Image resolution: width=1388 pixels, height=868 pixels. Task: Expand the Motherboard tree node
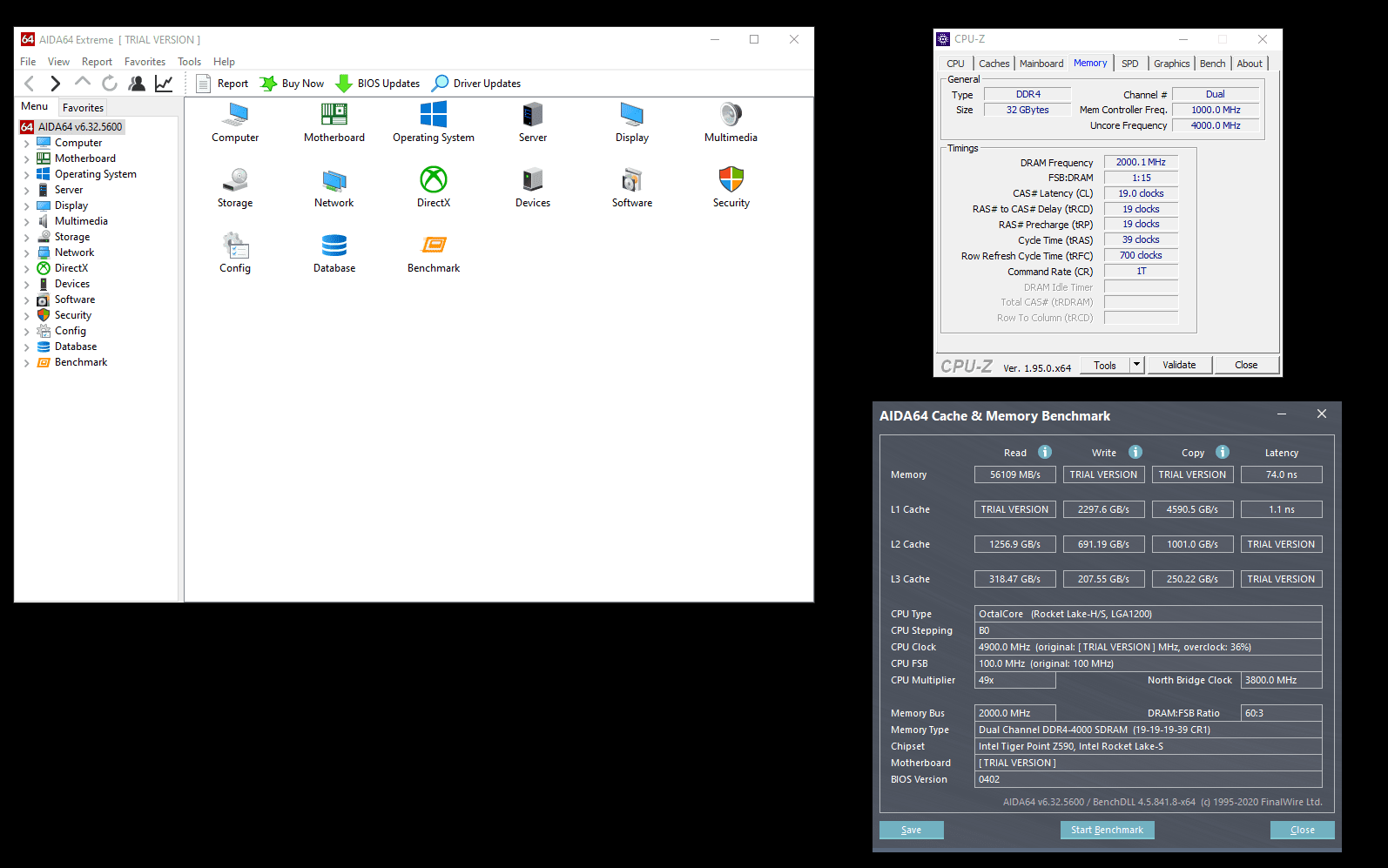click(26, 159)
